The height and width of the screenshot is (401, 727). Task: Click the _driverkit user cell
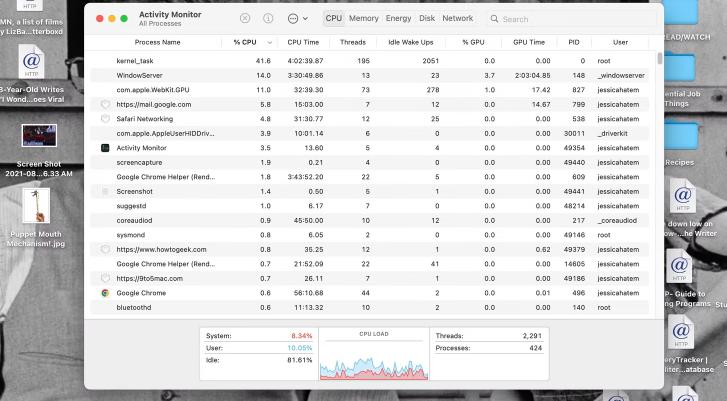(x=612, y=134)
